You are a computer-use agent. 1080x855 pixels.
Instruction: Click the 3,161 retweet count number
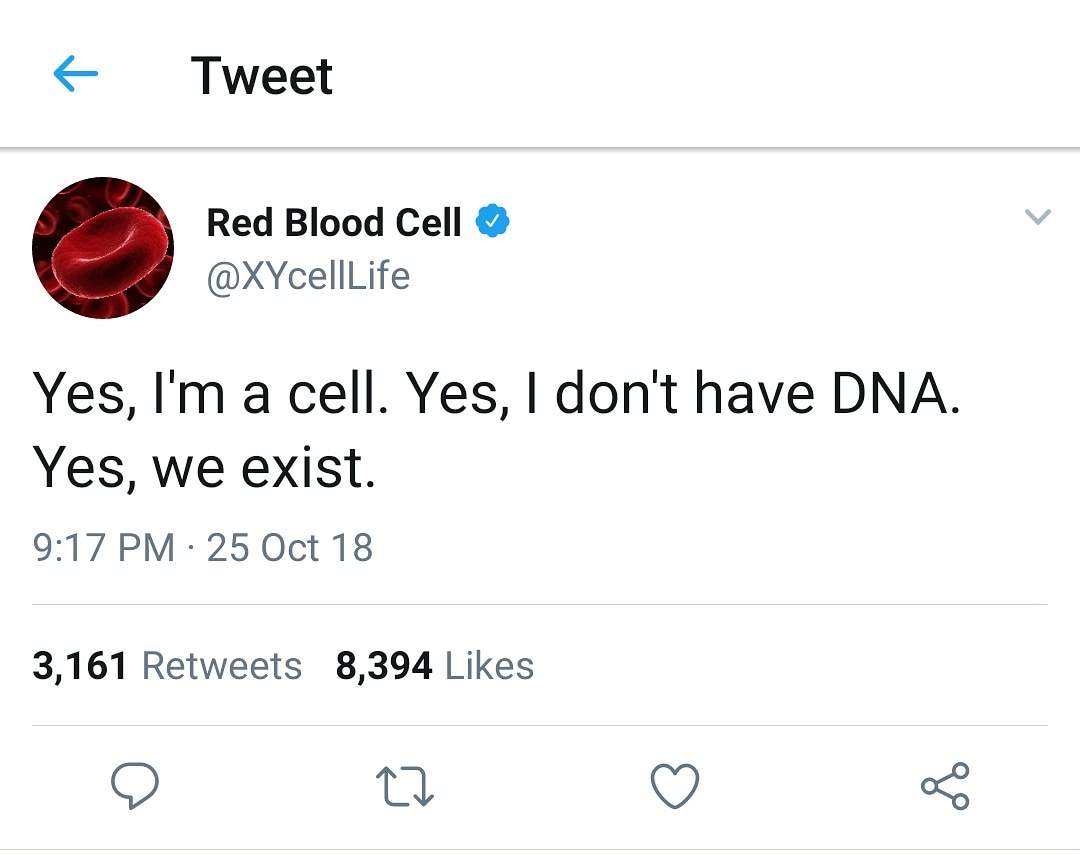(80, 666)
